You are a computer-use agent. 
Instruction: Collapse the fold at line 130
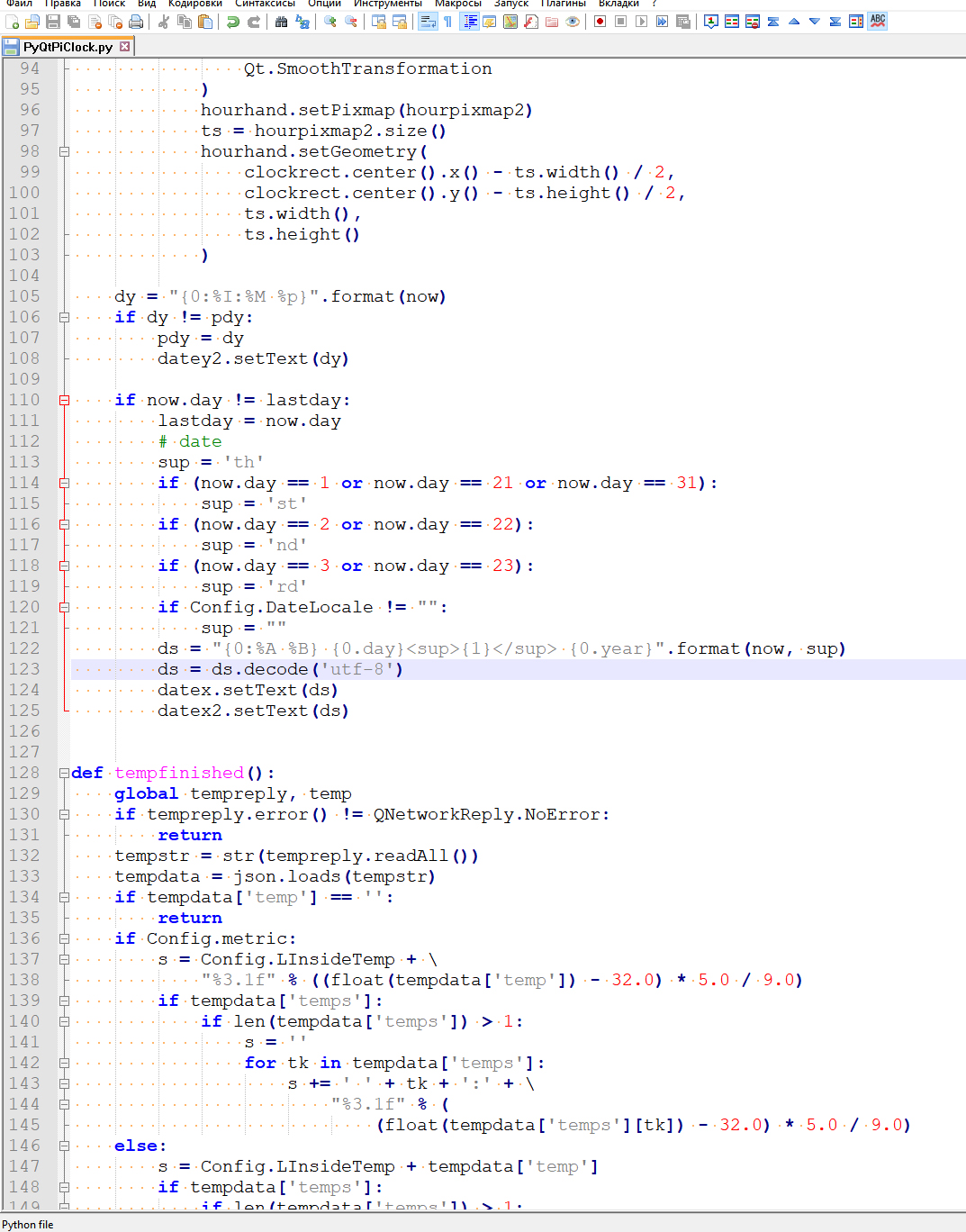(64, 814)
